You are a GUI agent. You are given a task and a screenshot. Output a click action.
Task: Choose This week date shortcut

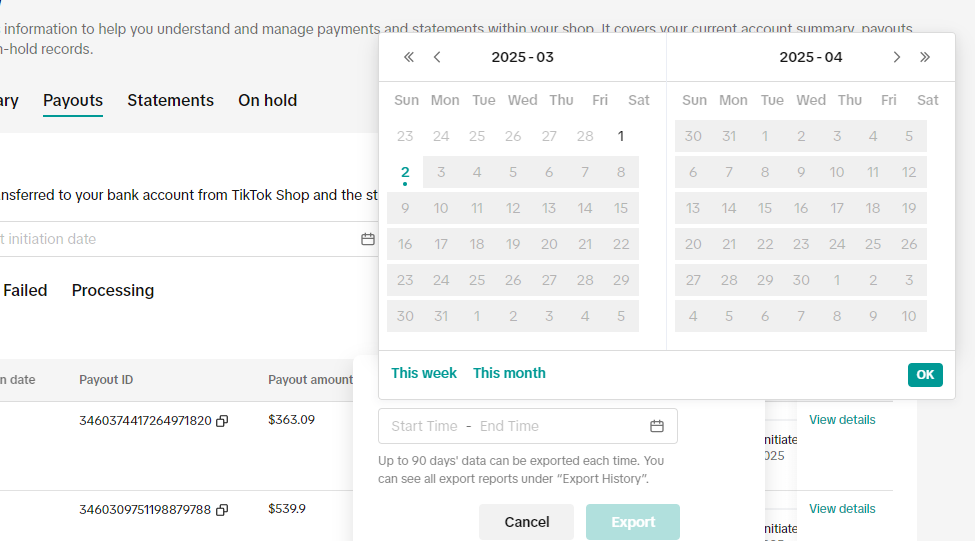point(424,373)
